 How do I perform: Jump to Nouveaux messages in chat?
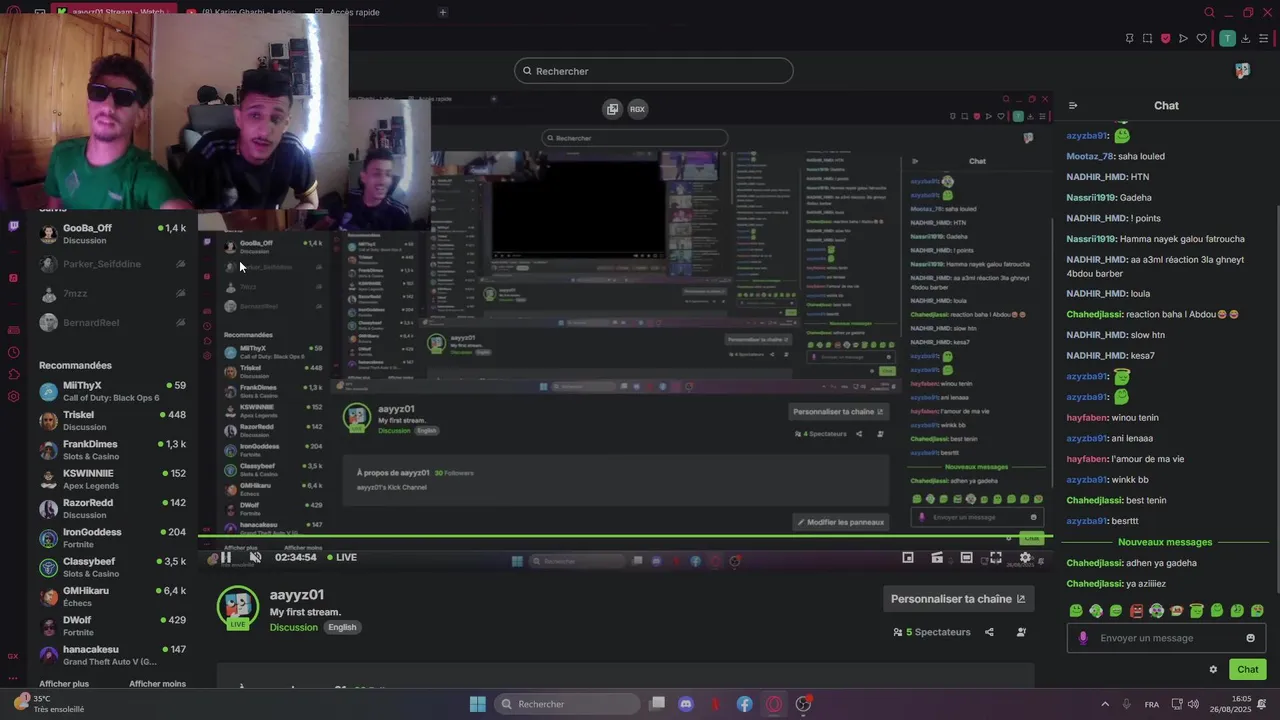click(1165, 542)
